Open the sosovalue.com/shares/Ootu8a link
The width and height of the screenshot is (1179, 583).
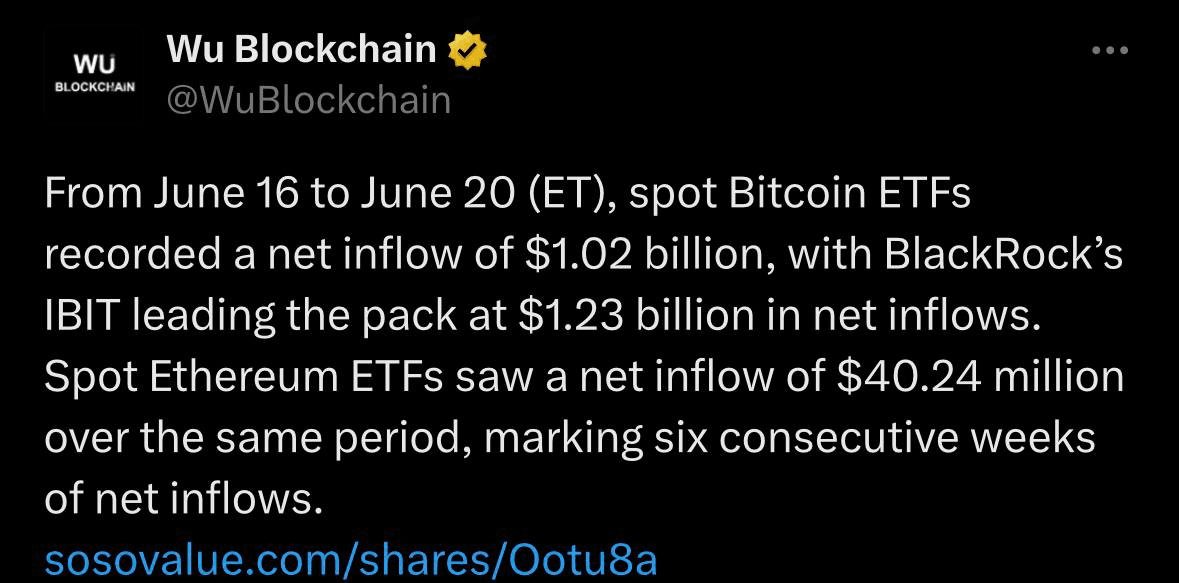pyautogui.click(x=351, y=560)
